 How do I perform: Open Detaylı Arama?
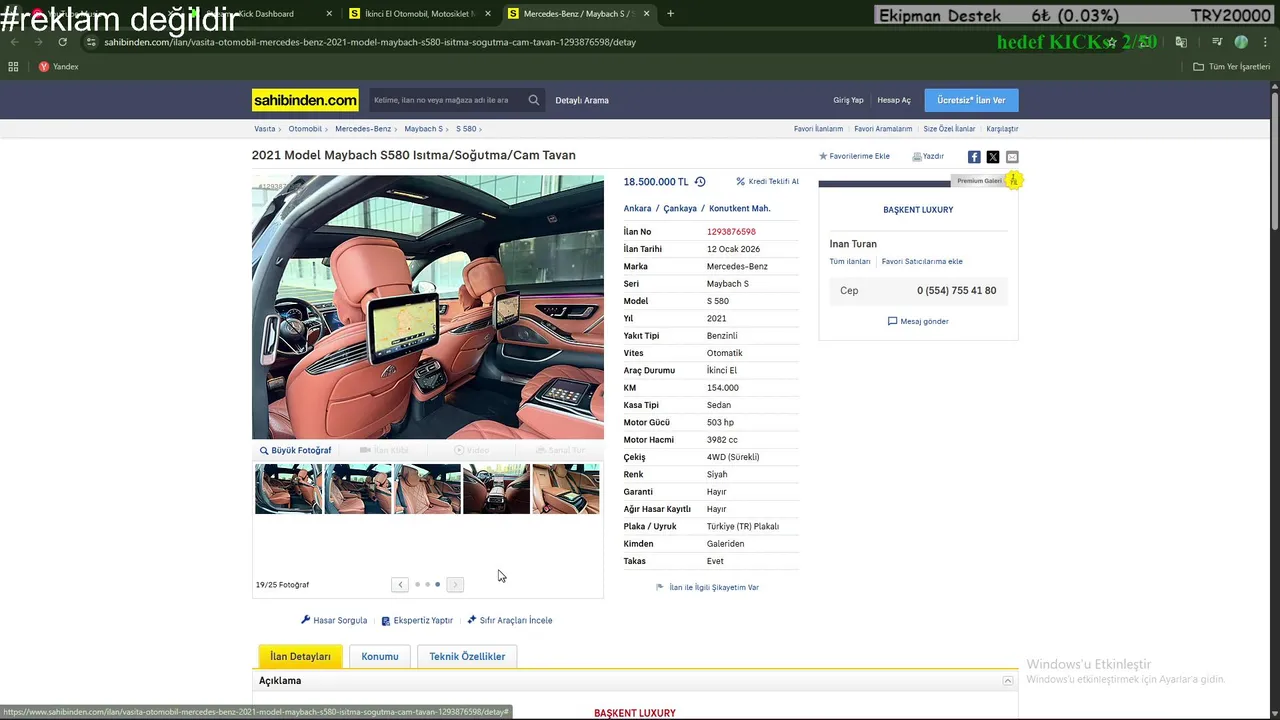tap(582, 100)
